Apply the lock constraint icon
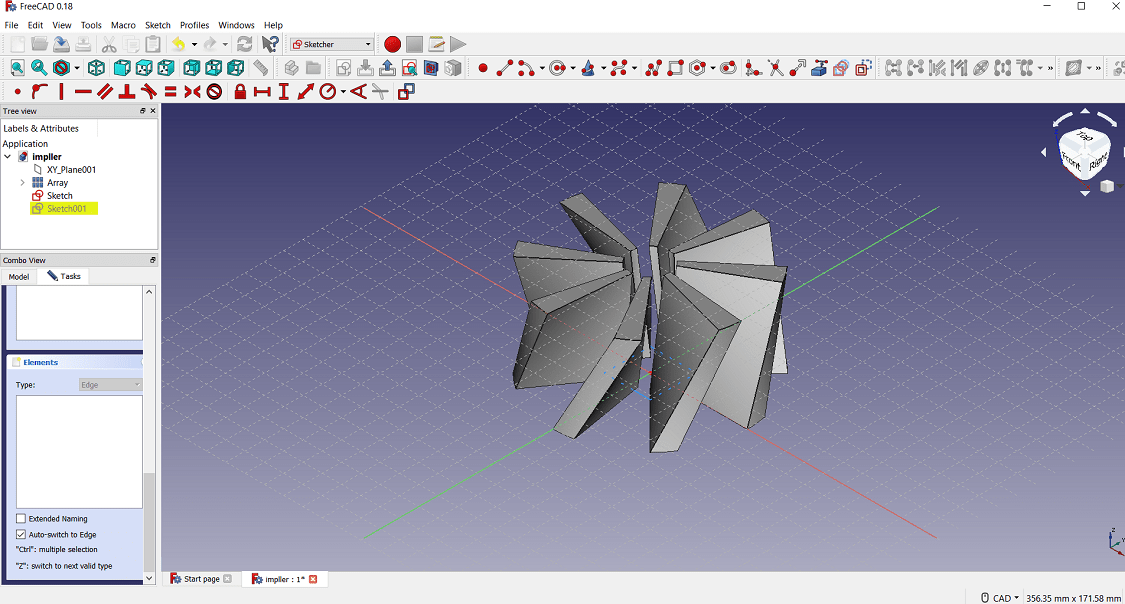 (240, 92)
